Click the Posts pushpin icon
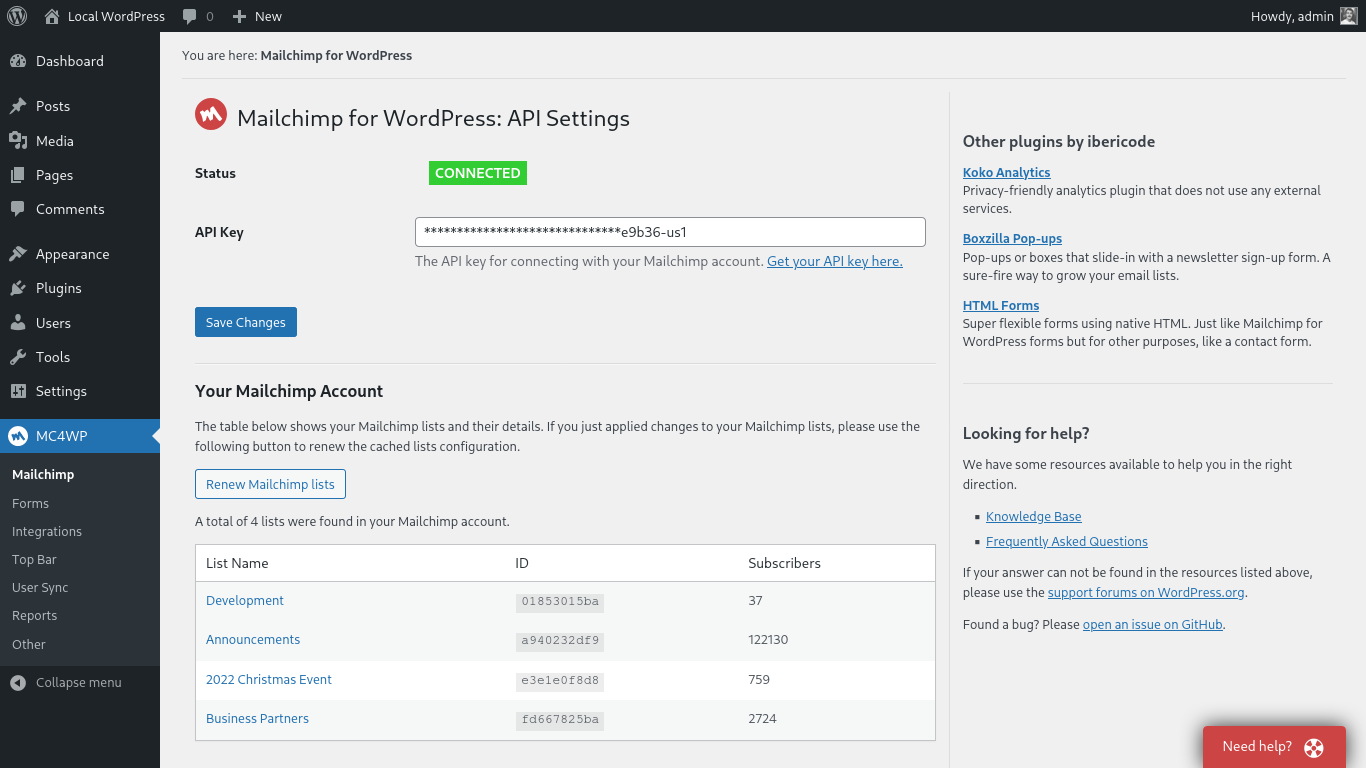Viewport: 1366px width, 768px height. point(18,106)
